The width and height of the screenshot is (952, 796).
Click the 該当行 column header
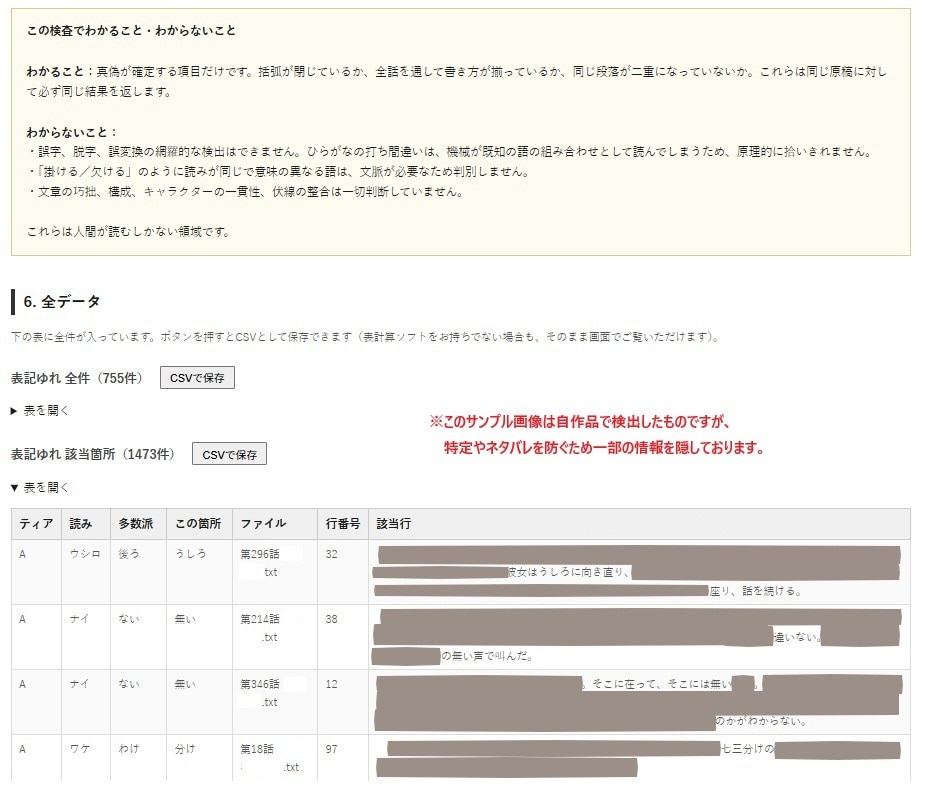(x=639, y=523)
